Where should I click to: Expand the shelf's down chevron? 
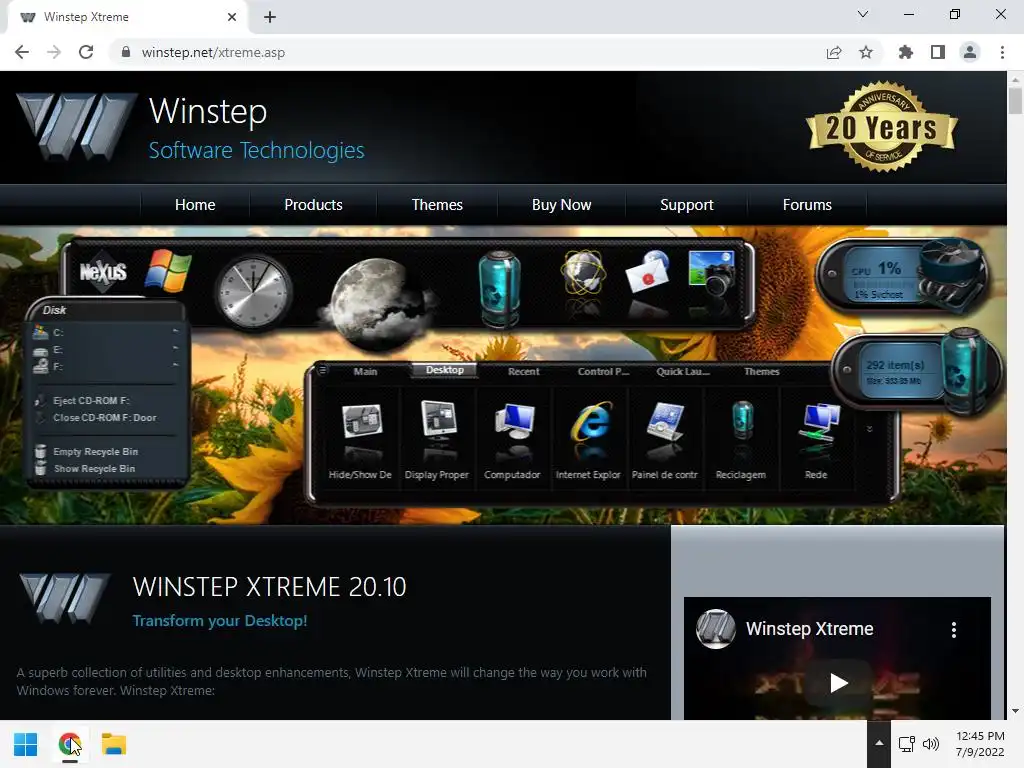tap(869, 429)
